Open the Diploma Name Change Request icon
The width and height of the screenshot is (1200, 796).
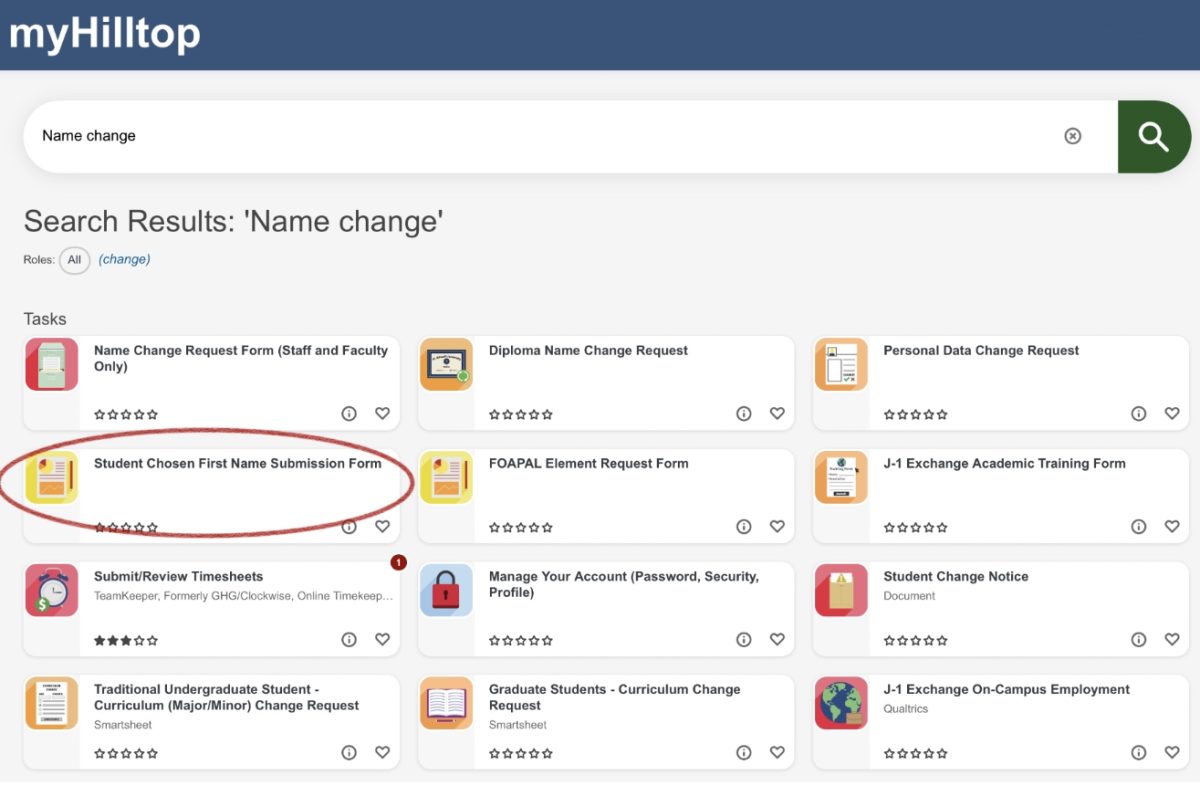point(446,364)
